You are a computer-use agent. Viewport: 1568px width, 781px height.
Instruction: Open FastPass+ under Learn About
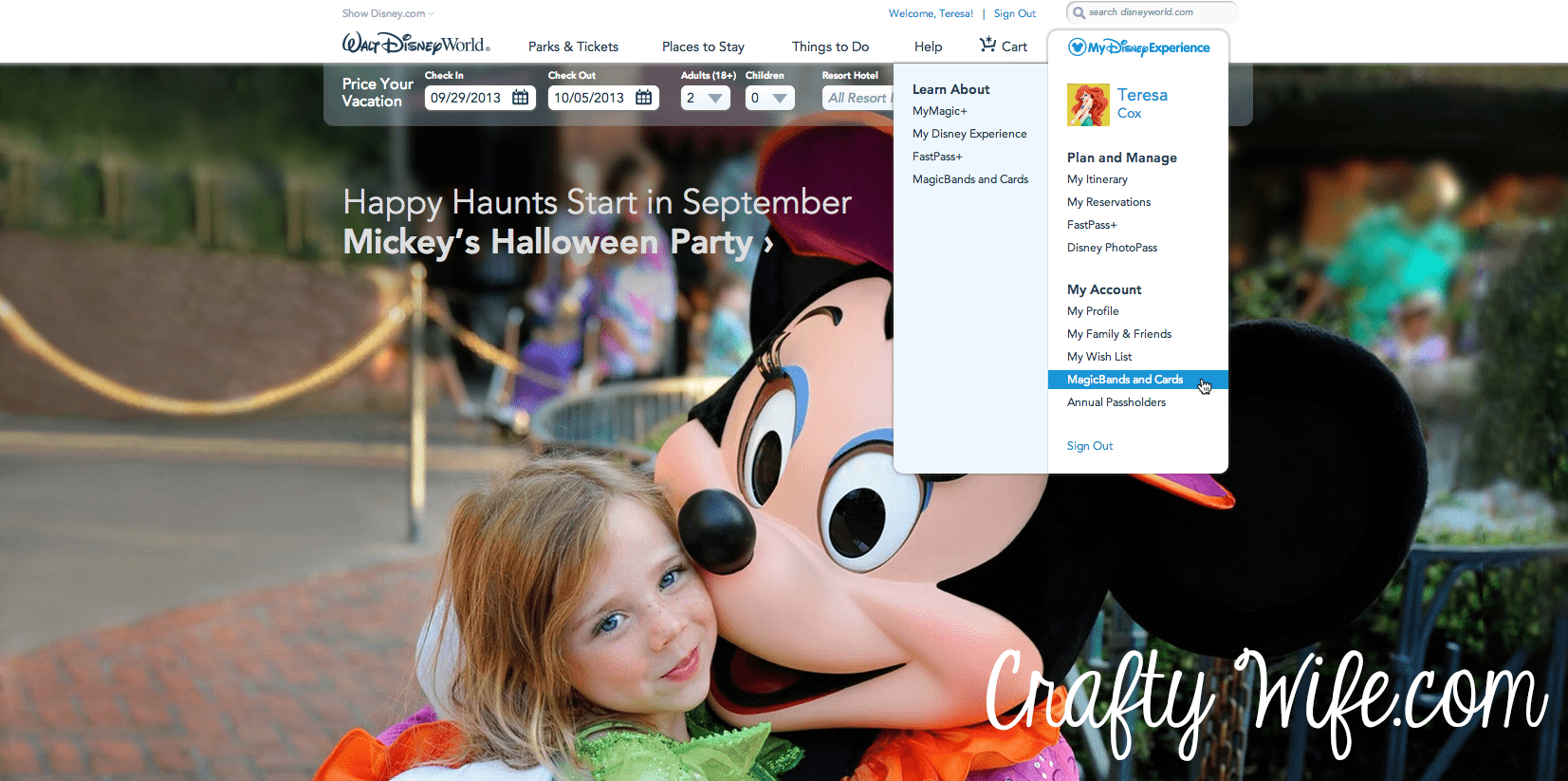pyautogui.click(x=937, y=157)
